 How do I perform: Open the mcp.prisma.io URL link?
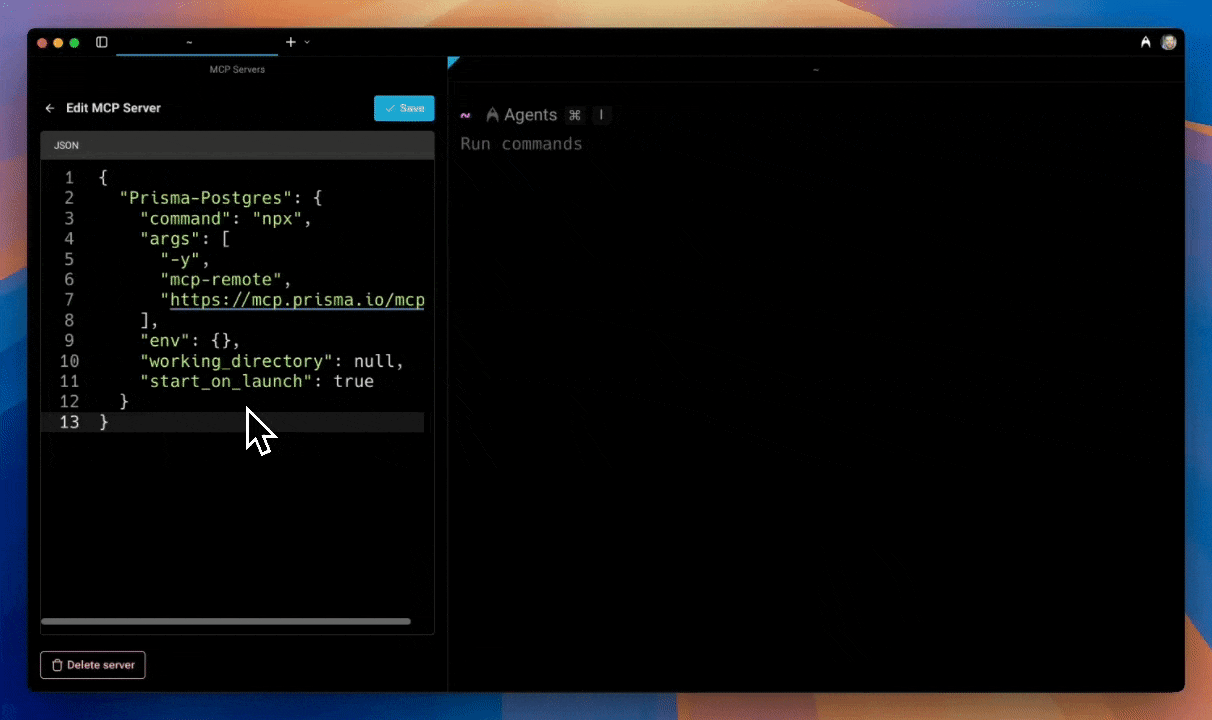296,300
